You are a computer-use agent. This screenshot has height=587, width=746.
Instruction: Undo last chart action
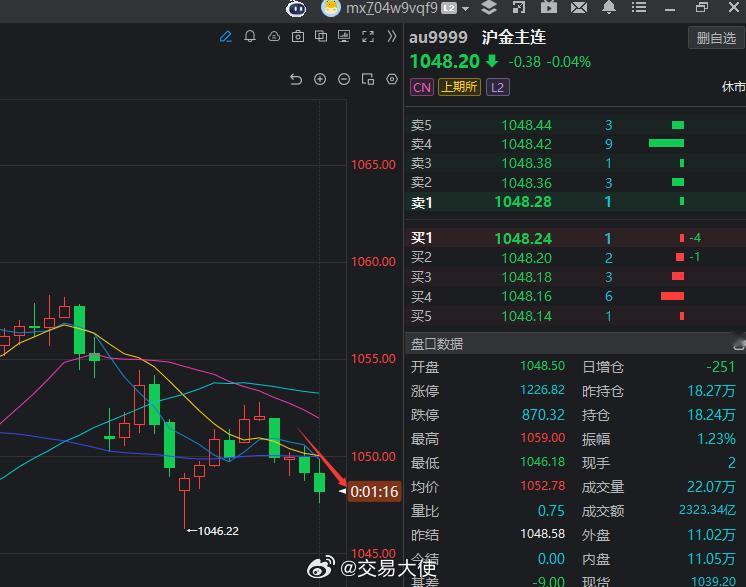click(296, 79)
